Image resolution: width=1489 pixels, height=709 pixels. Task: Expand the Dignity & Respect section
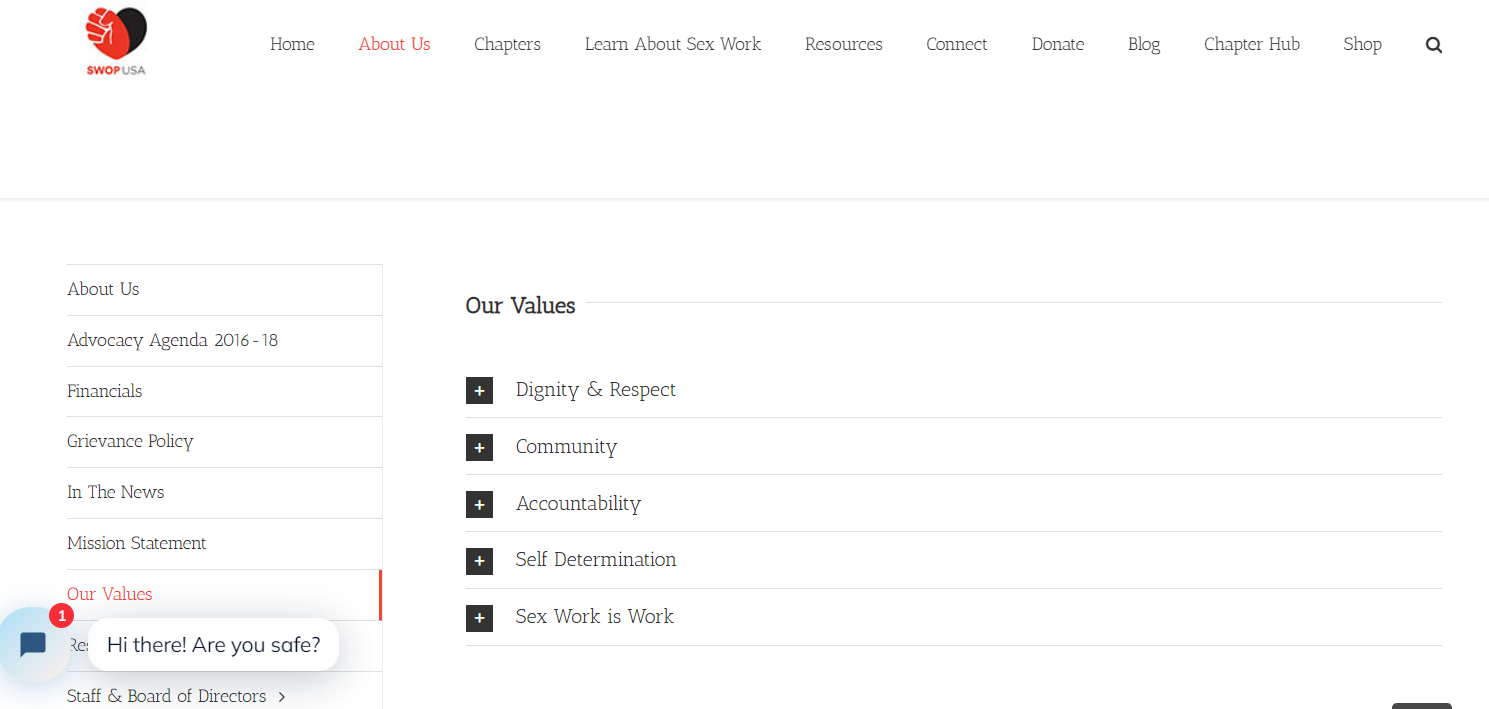click(x=596, y=390)
